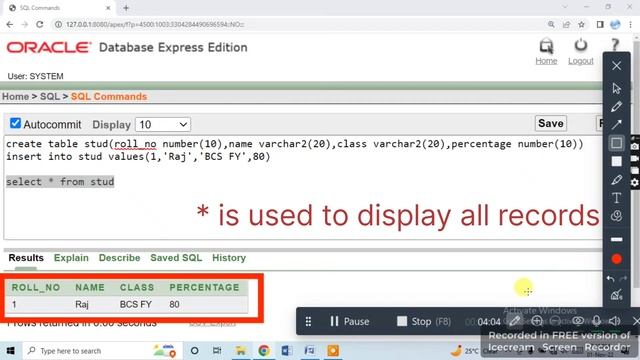Open the browser zoom magnifier icon
The image size is (640, 360).
point(551,24)
